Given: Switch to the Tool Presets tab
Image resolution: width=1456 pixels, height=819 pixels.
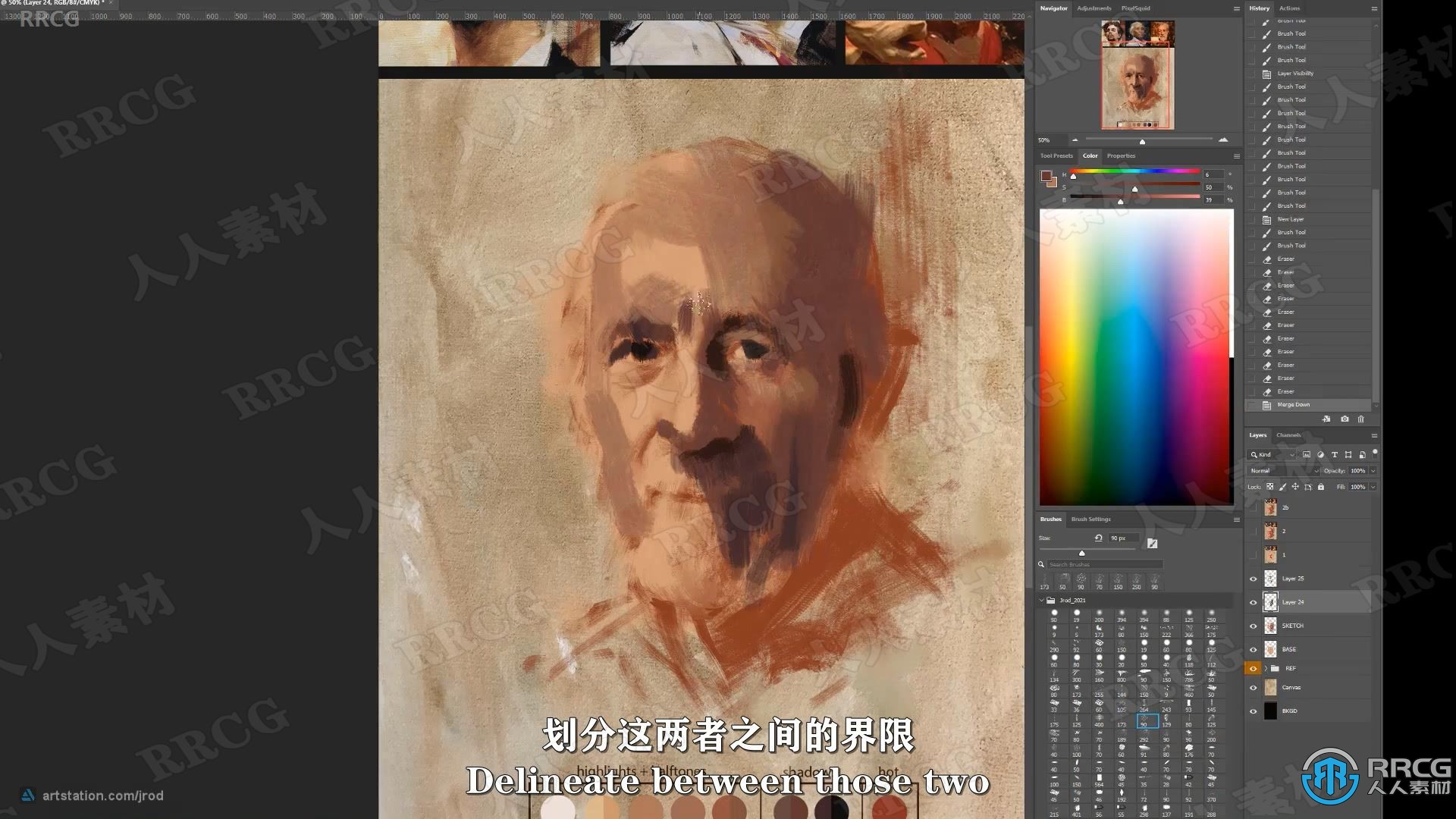Looking at the screenshot, I should pyautogui.click(x=1056, y=156).
